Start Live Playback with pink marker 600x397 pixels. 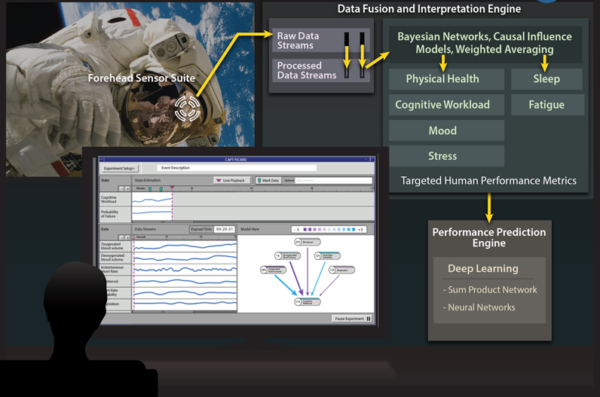click(232, 180)
